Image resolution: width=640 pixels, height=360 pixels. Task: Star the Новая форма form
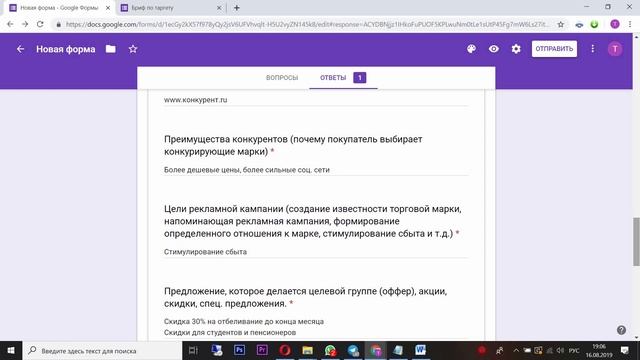(133, 49)
